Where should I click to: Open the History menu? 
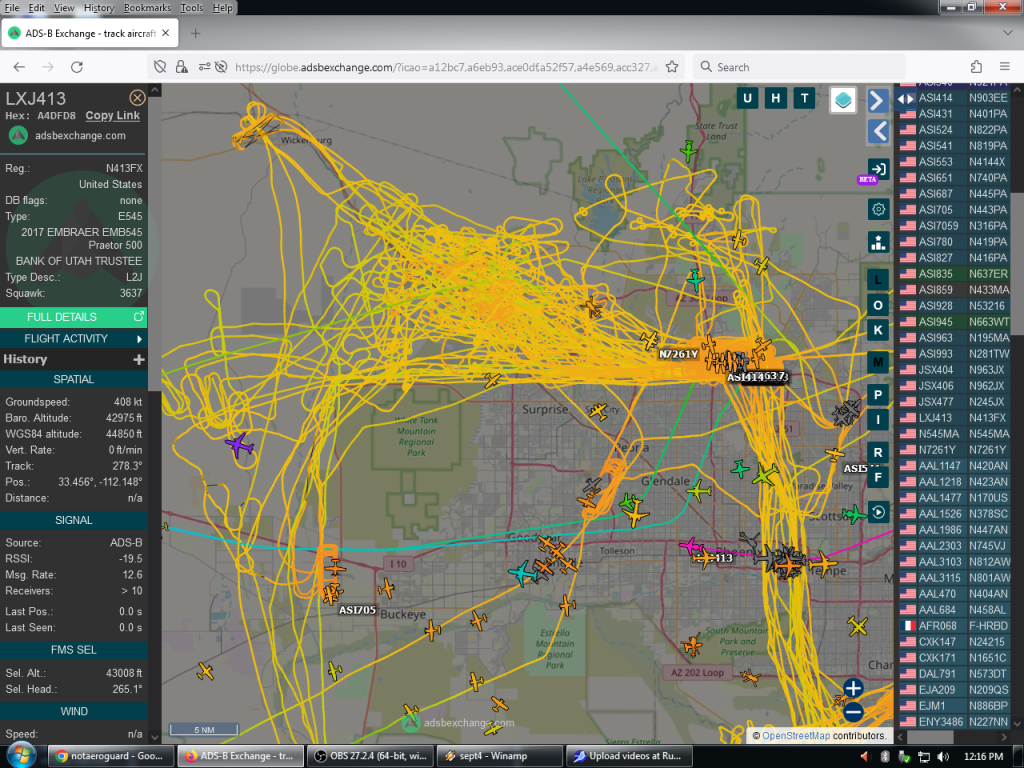coord(99,8)
